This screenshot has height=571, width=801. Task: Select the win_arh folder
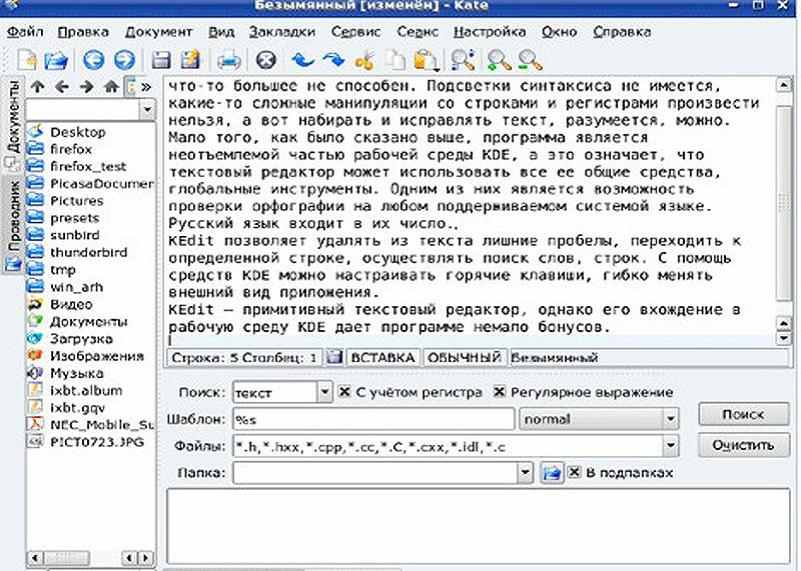[x=65, y=287]
